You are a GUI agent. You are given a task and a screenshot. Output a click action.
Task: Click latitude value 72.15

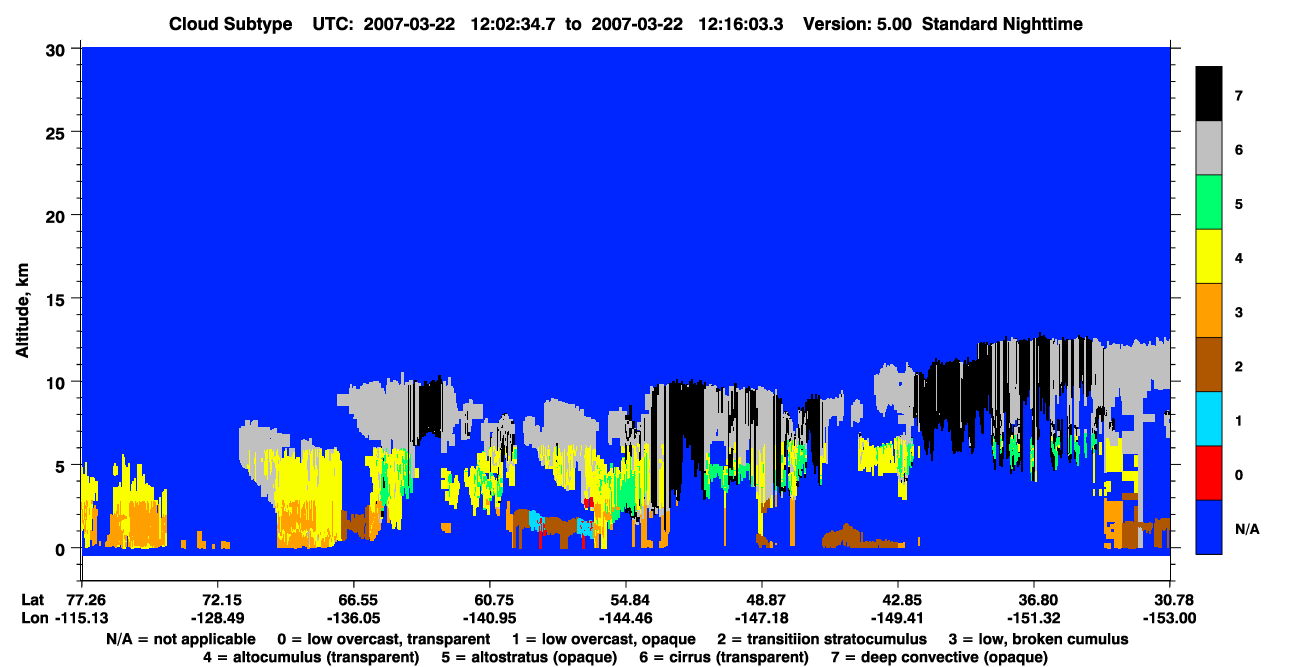click(x=217, y=599)
